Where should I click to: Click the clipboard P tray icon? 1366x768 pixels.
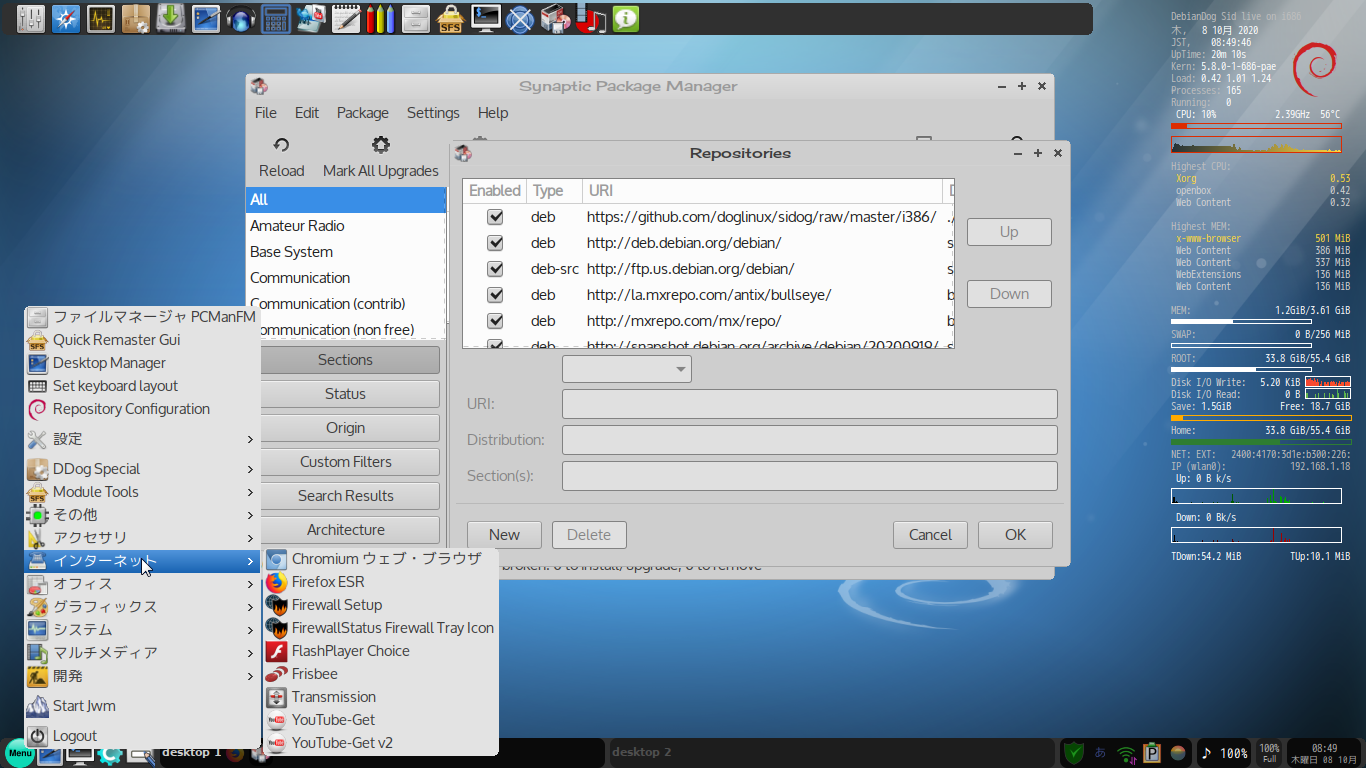point(1152,752)
